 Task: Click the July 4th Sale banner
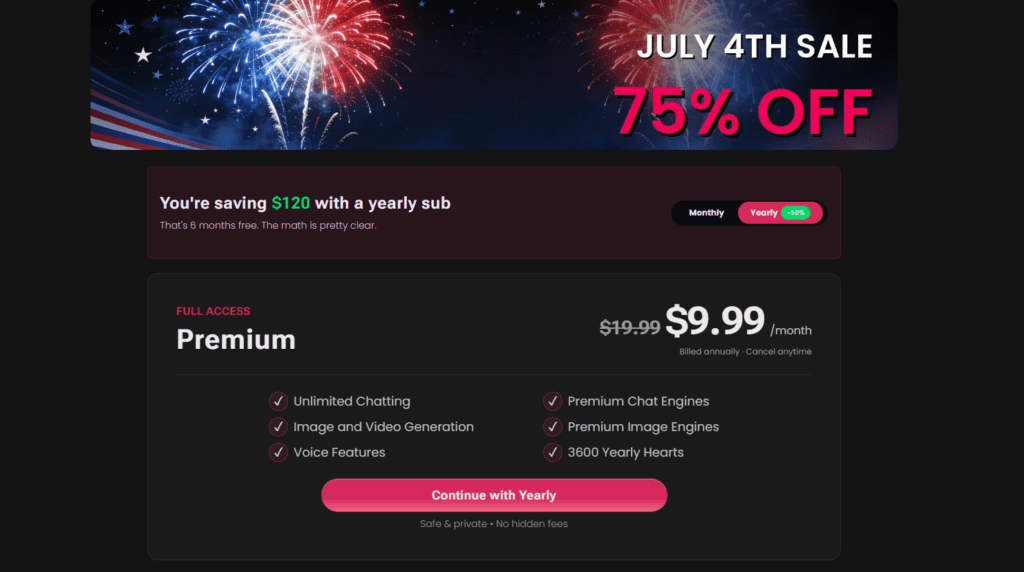coord(494,74)
